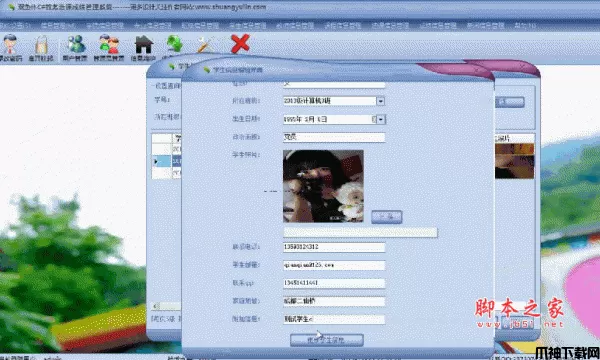Click the empty photo path field below the photo

click(360, 232)
